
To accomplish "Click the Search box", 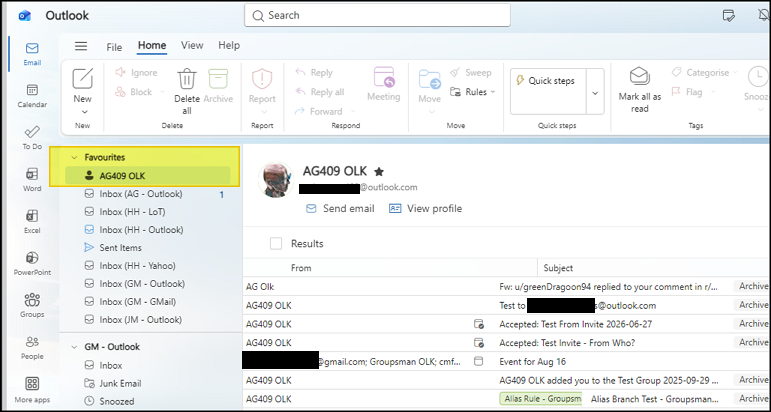I will pyautogui.click(x=377, y=16).
